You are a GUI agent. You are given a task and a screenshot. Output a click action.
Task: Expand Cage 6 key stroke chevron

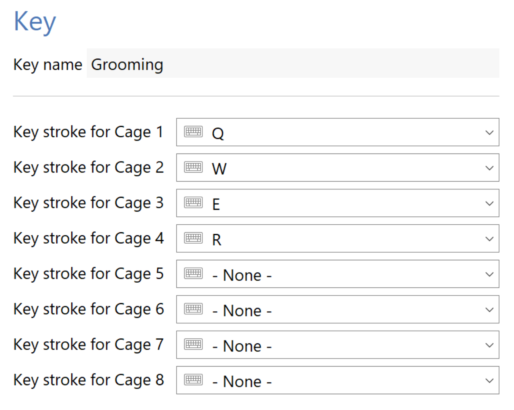click(x=489, y=310)
